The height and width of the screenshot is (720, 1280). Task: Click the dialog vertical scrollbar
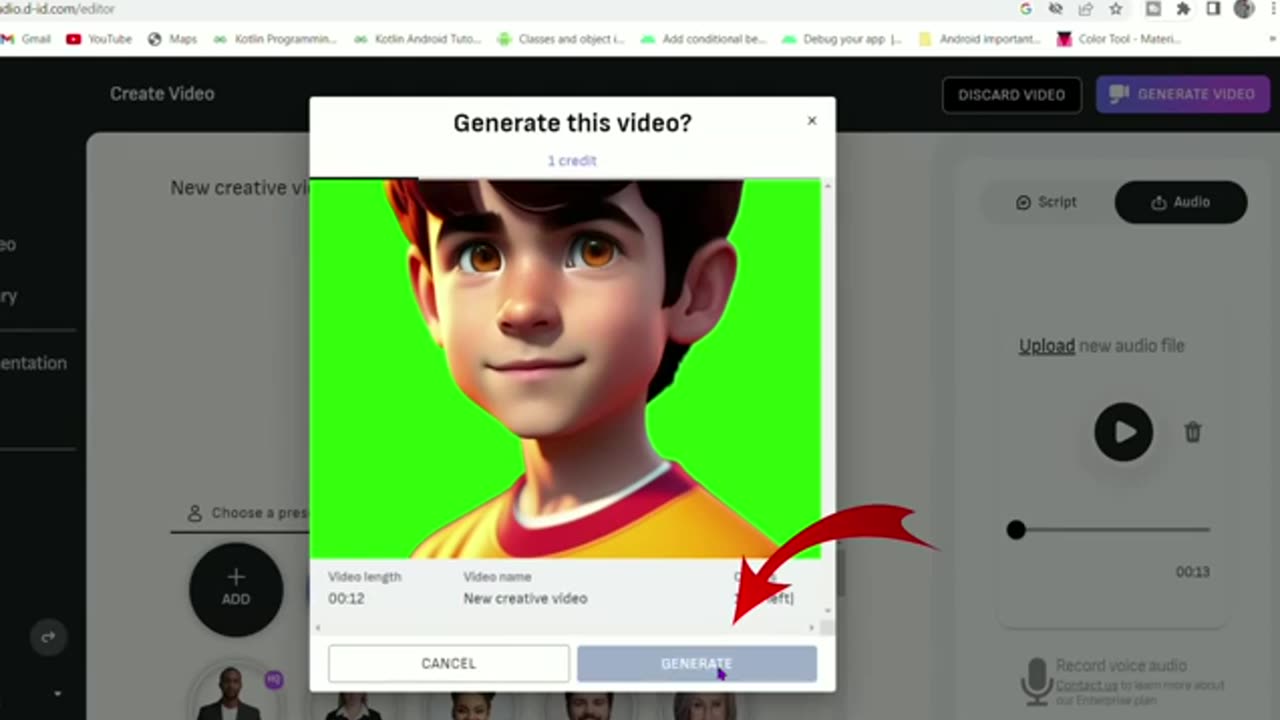(x=827, y=400)
